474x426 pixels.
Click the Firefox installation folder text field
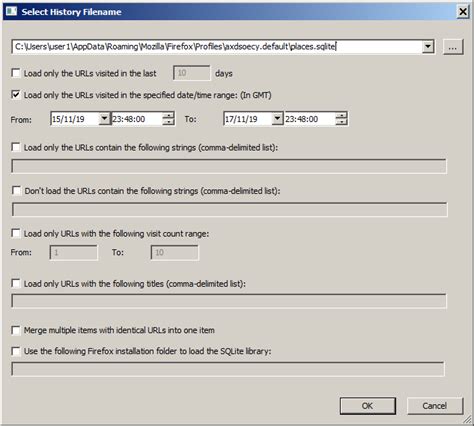[x=228, y=369]
